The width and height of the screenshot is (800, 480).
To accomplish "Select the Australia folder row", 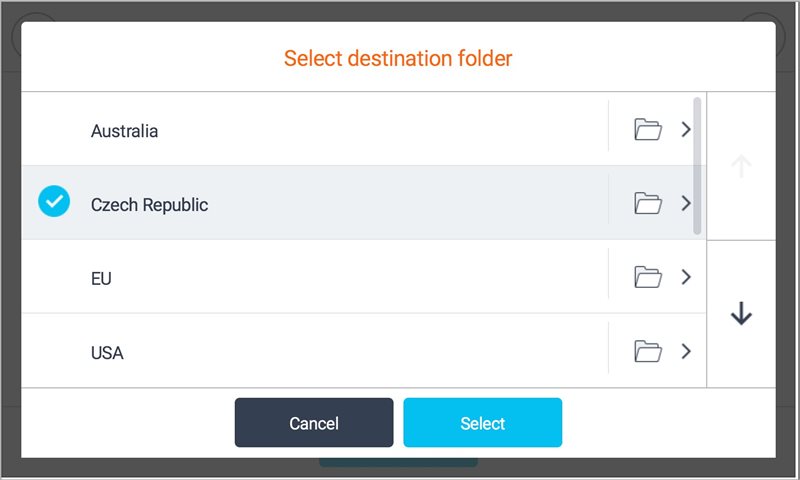I will (x=315, y=129).
